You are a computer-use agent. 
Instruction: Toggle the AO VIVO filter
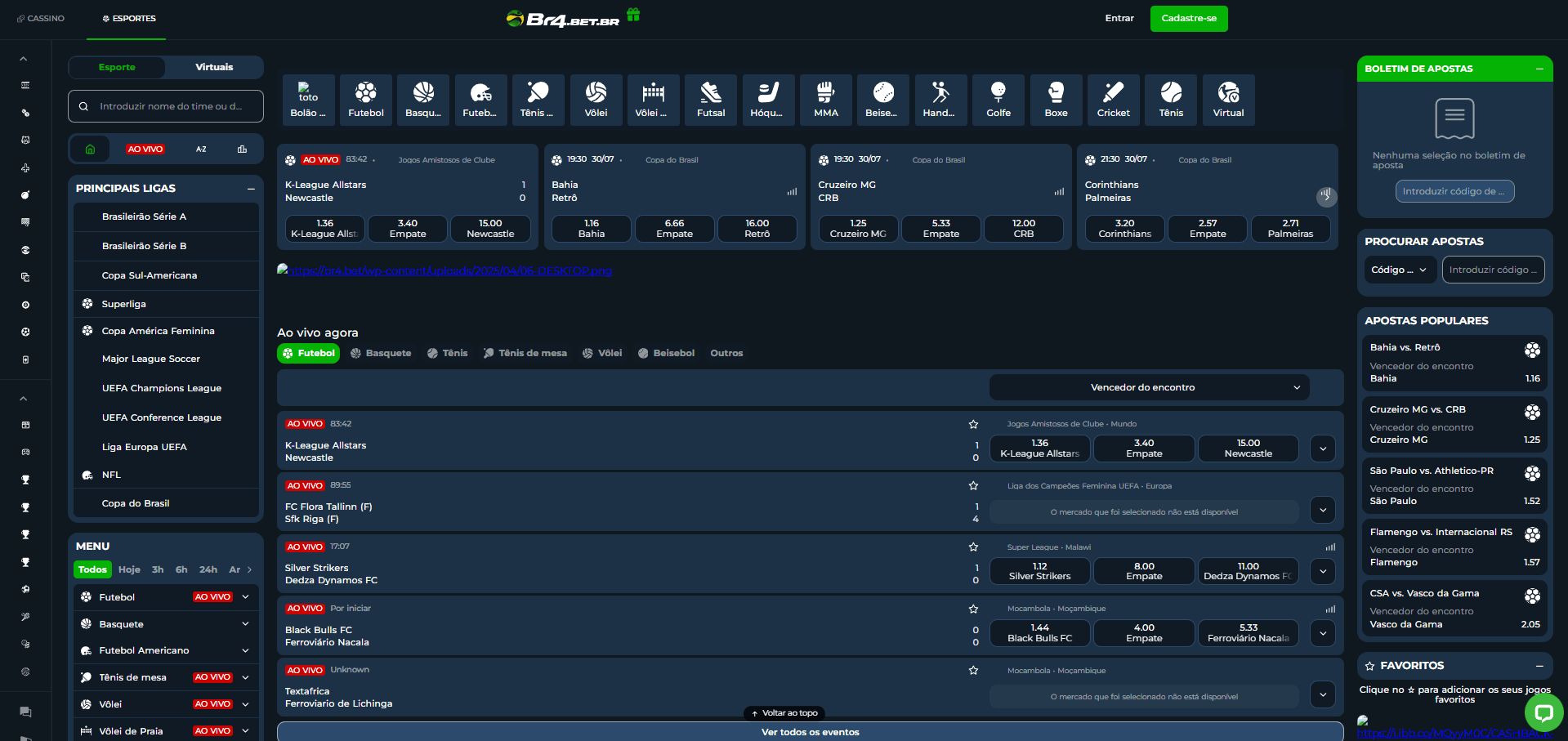144,149
